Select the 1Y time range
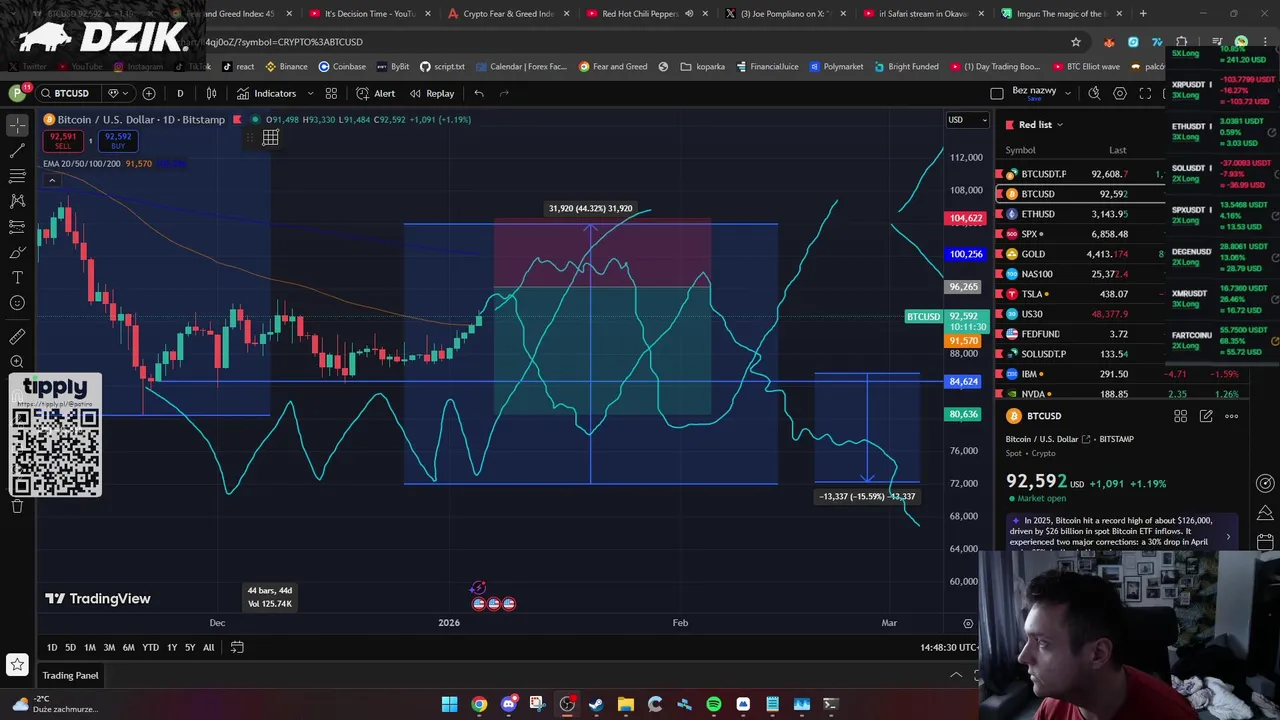Screen dimensions: 1280x720 [172, 647]
